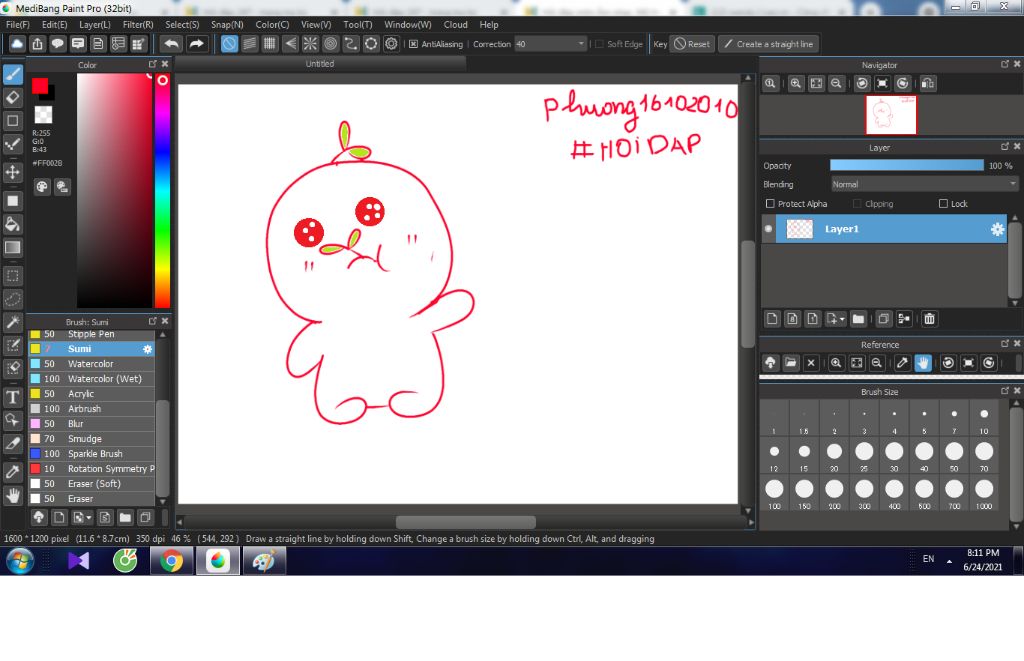Click the Undo arrow in toolbar

tap(171, 44)
